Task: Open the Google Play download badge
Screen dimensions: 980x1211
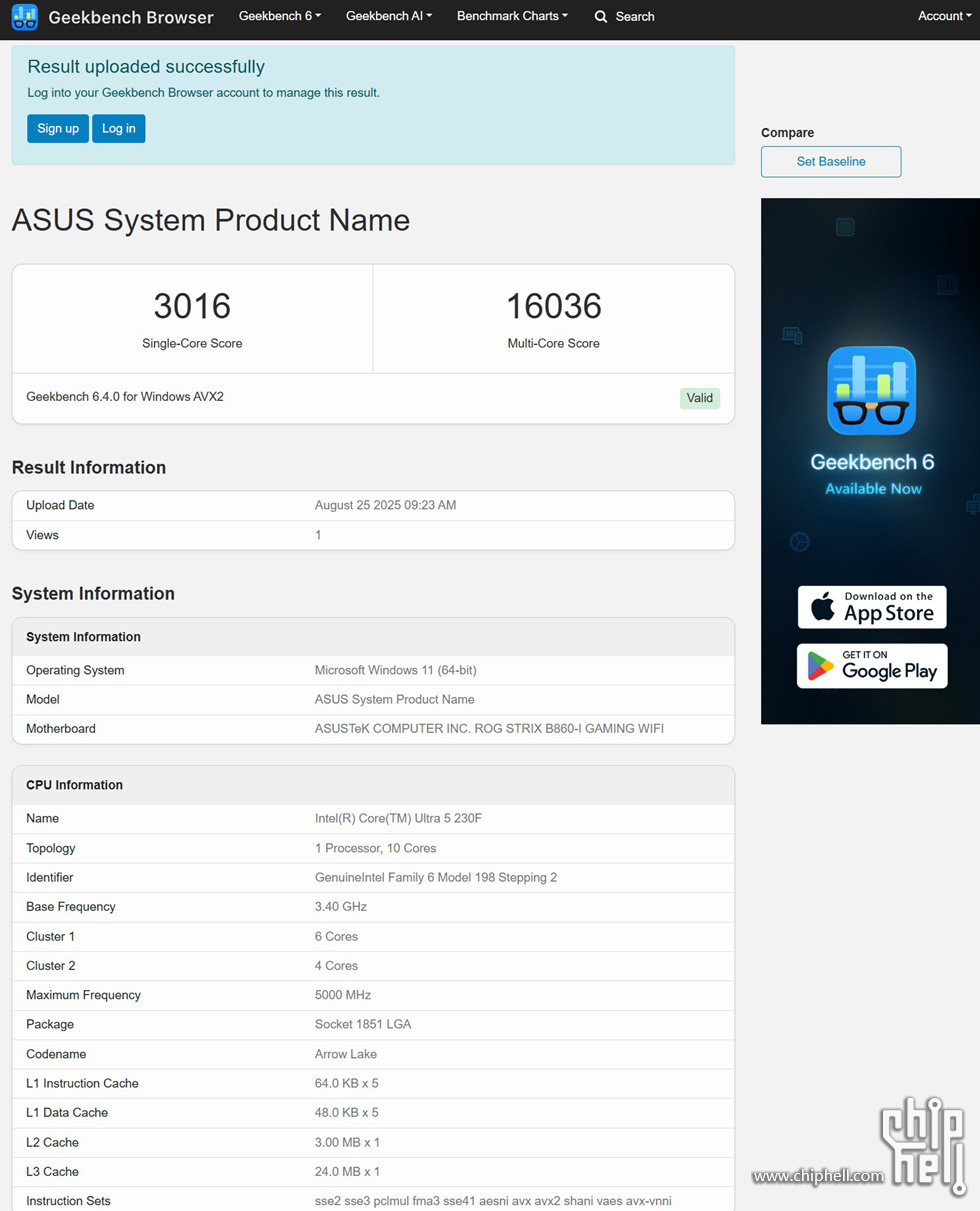Action: pyautogui.click(x=872, y=666)
